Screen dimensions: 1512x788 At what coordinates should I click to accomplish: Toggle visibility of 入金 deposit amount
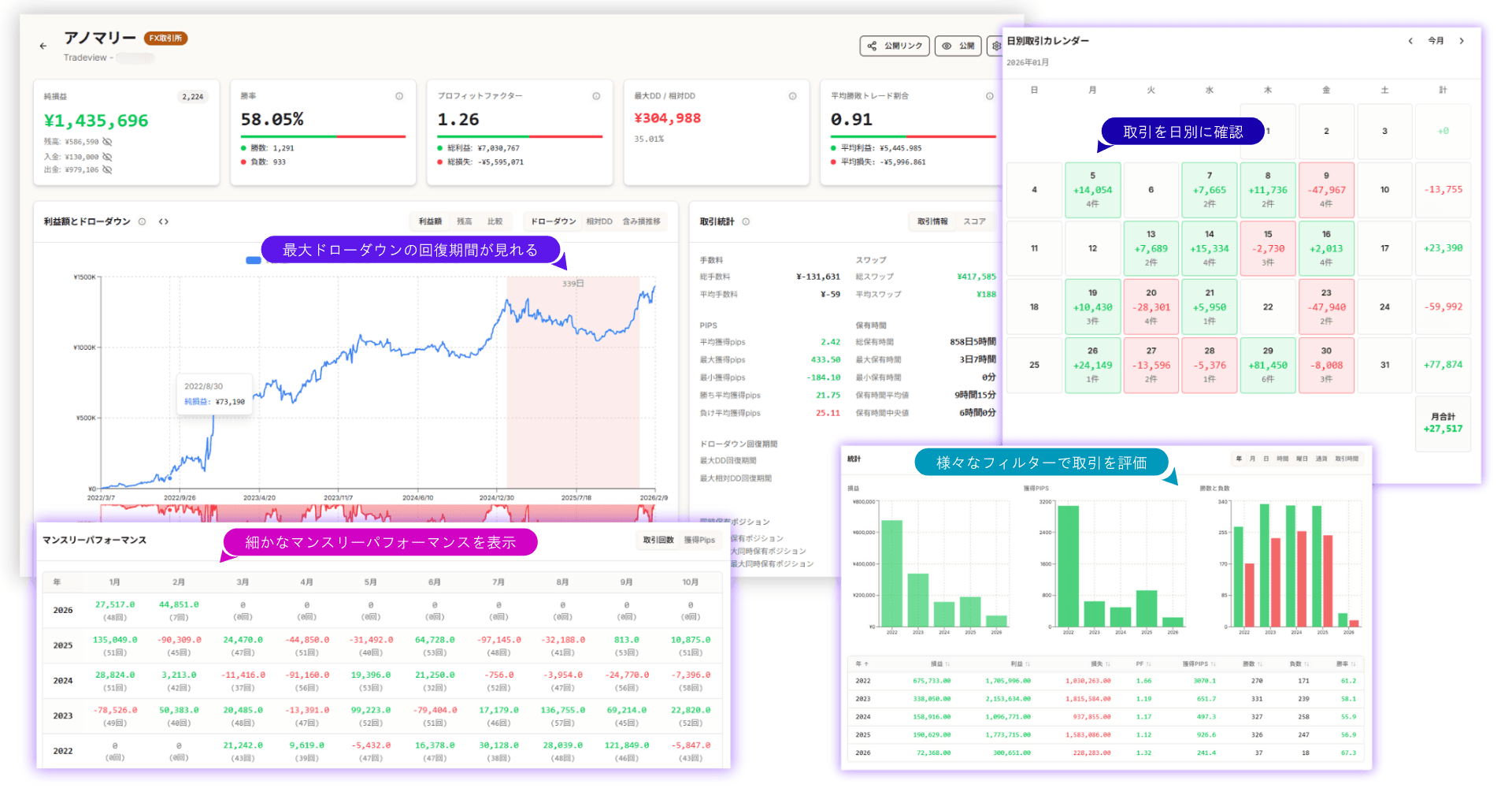tap(107, 157)
